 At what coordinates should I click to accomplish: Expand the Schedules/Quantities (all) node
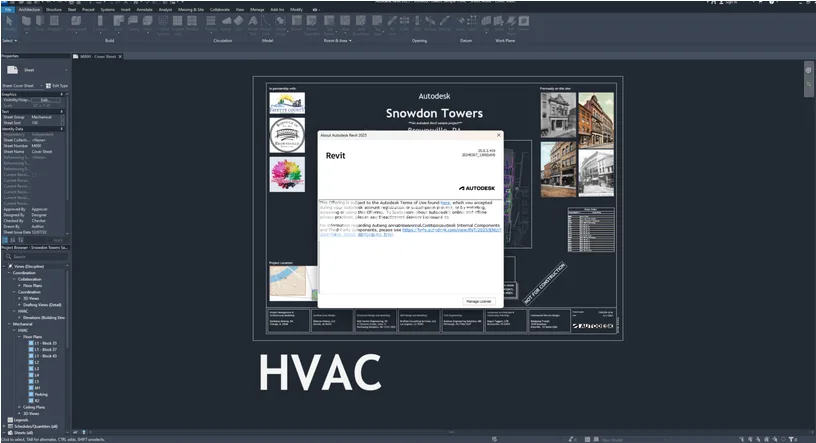coord(4,426)
